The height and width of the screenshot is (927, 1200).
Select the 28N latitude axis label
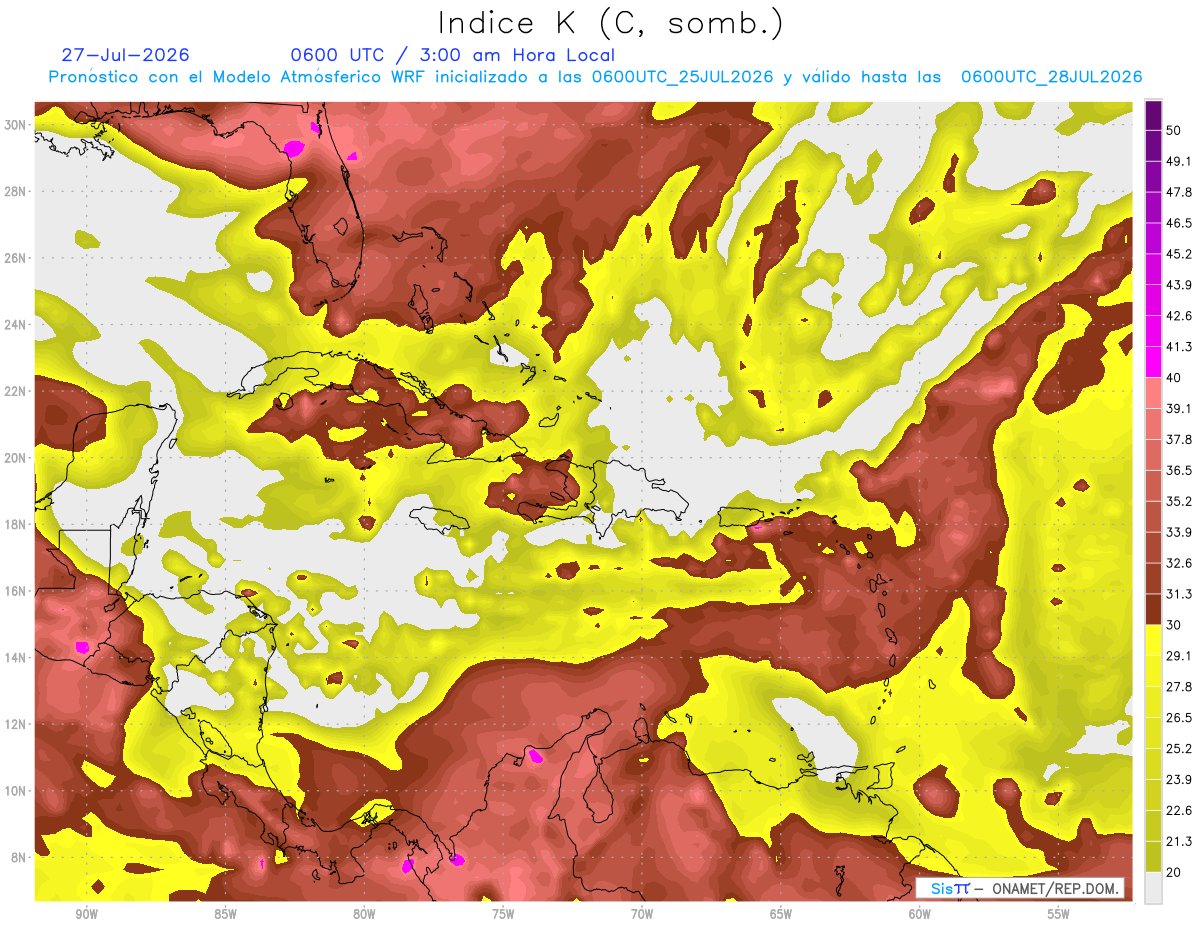(16, 191)
